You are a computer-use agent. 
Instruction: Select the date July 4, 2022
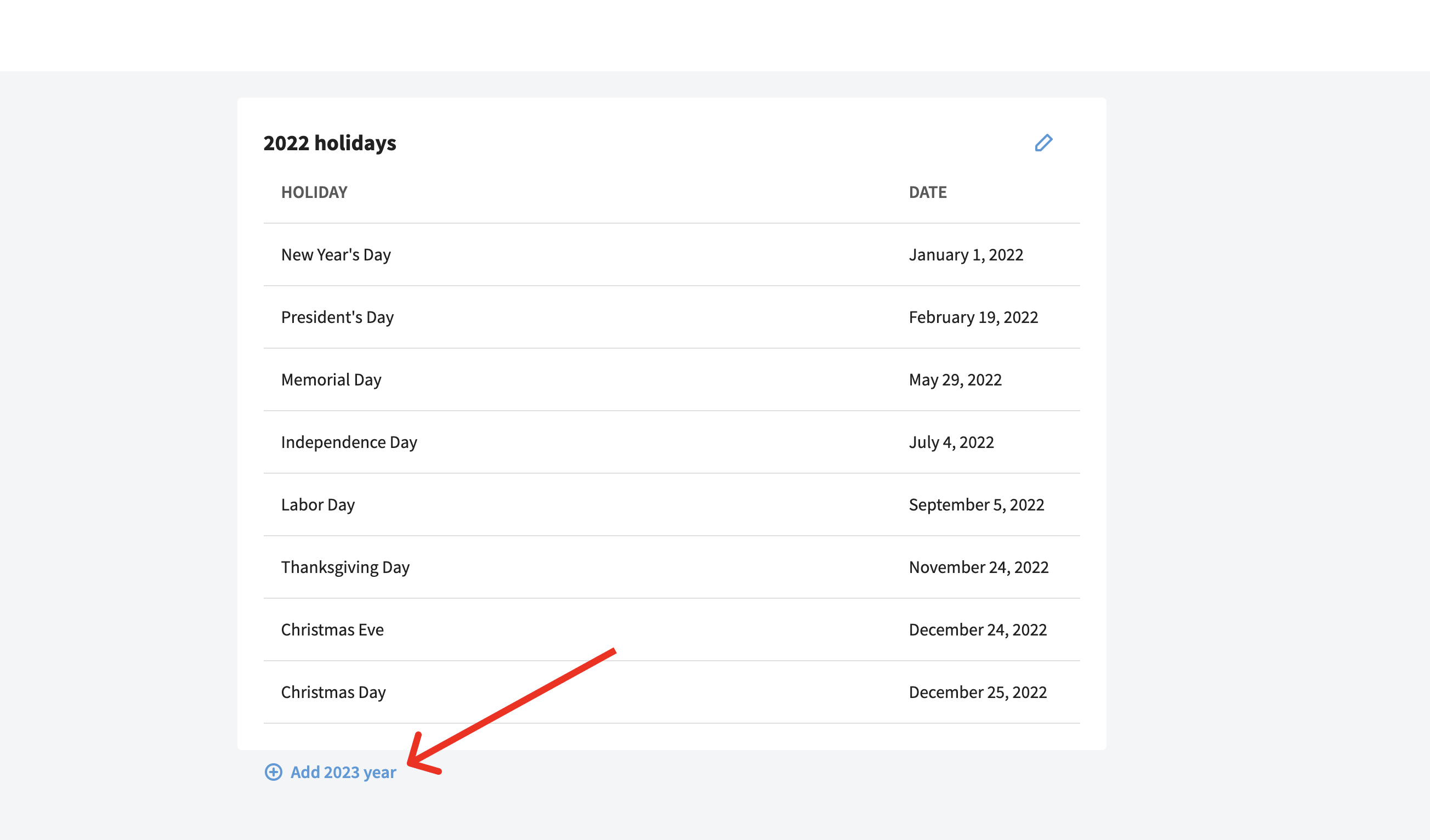point(951,442)
